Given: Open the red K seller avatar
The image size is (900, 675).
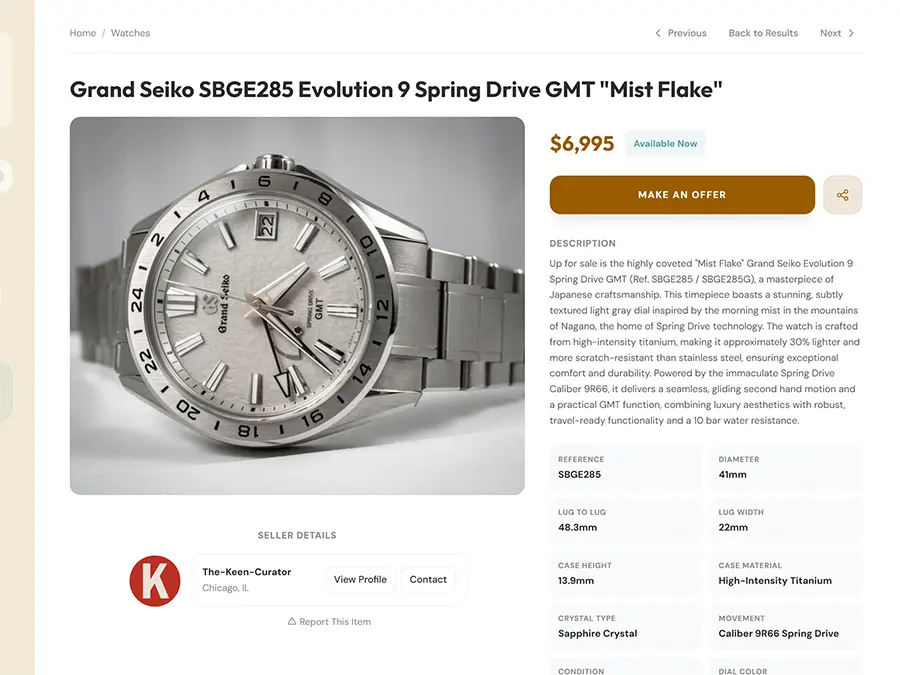Looking at the screenshot, I should [155, 580].
